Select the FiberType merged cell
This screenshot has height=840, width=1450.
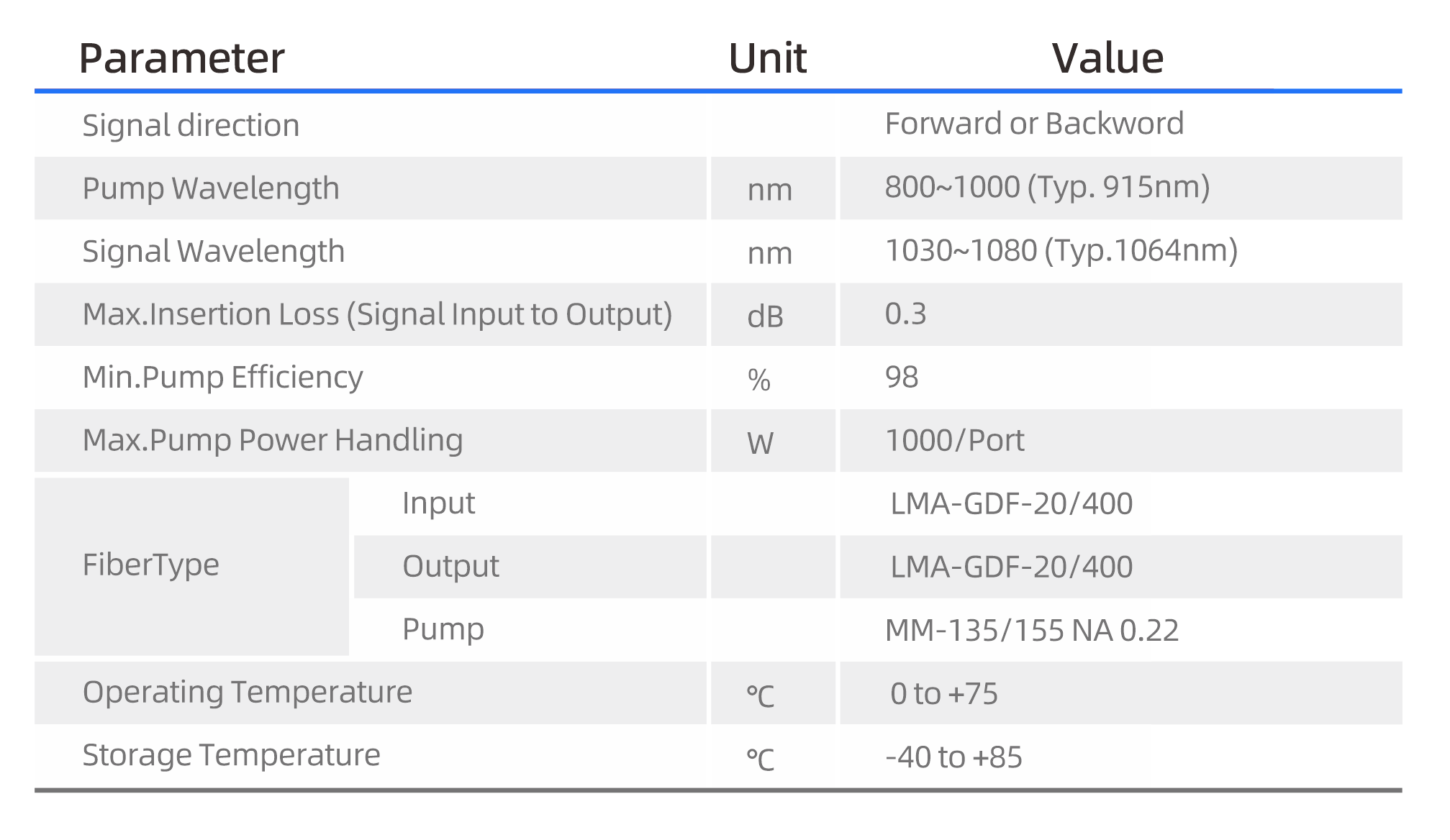(151, 565)
